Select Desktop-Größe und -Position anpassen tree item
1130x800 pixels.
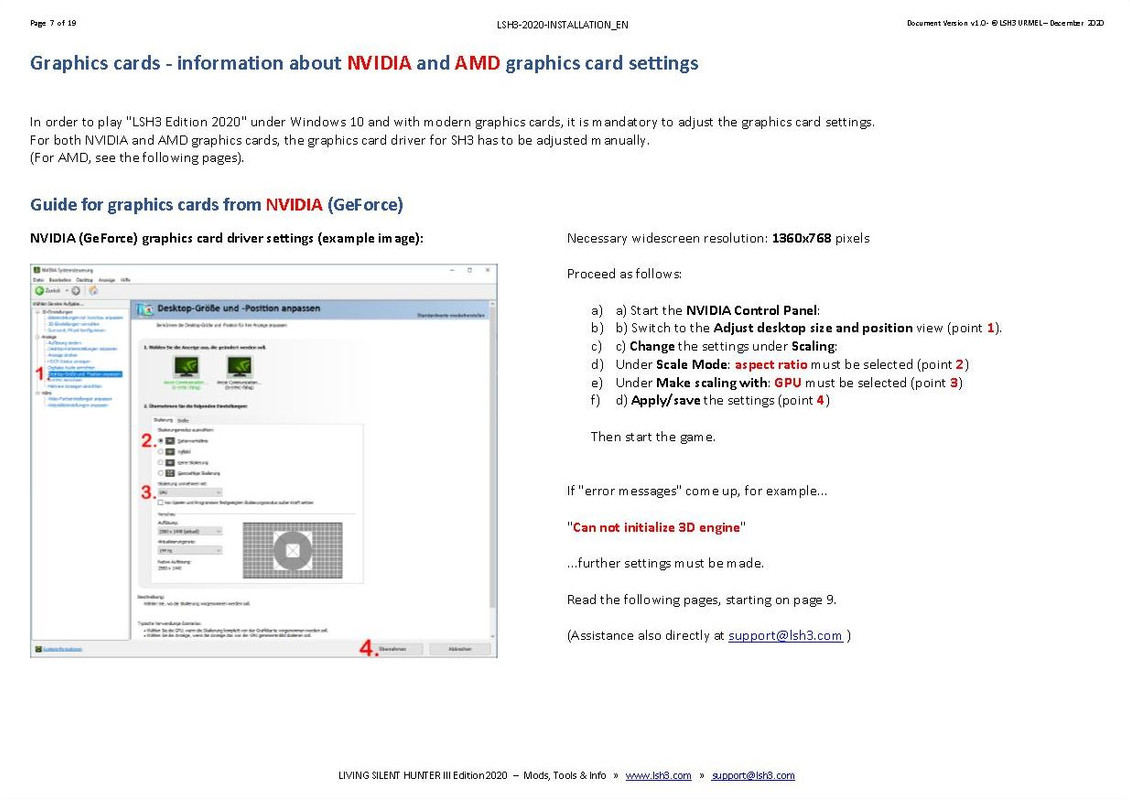tap(85, 374)
